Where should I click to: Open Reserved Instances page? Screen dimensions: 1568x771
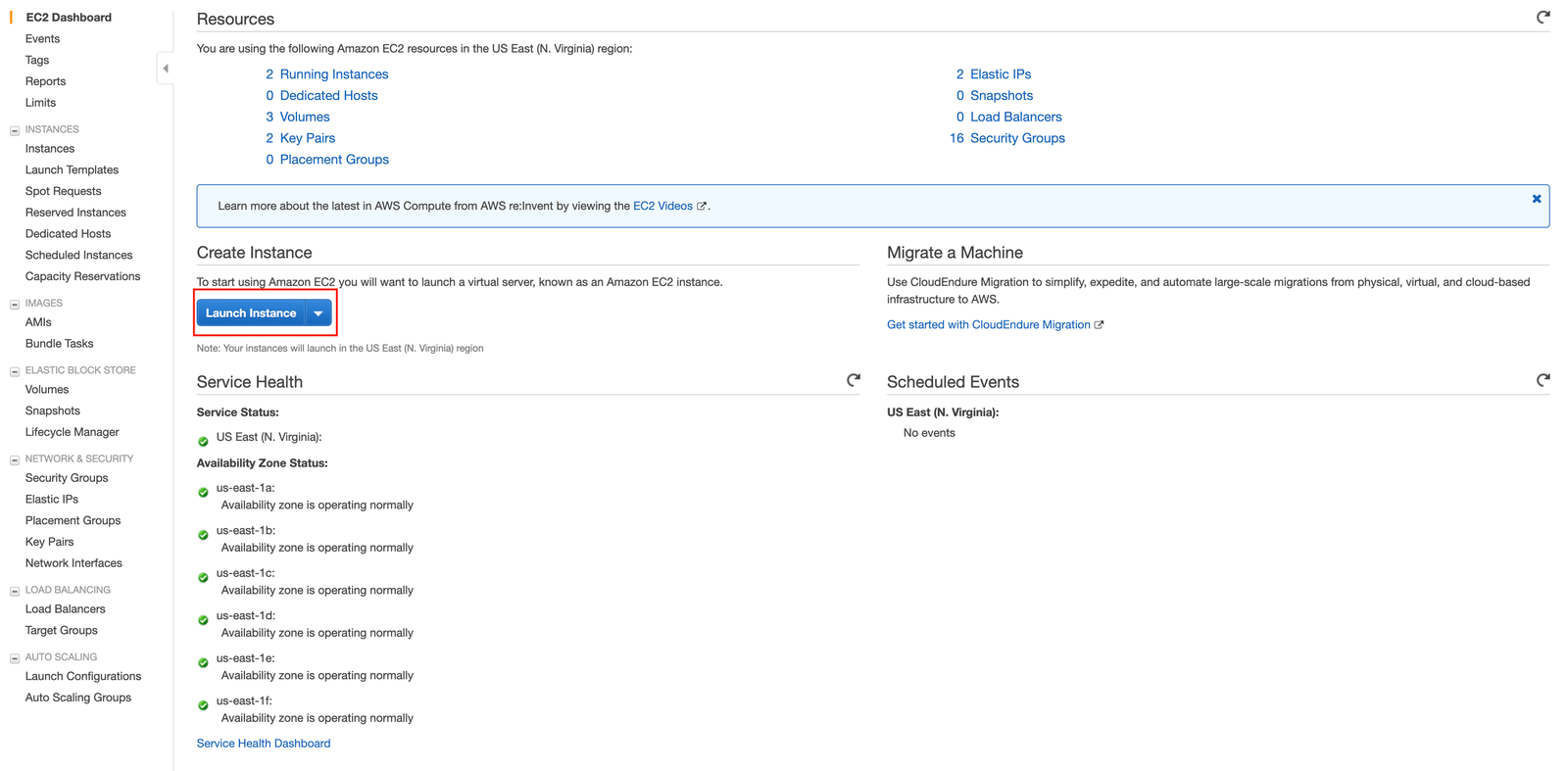pos(75,213)
